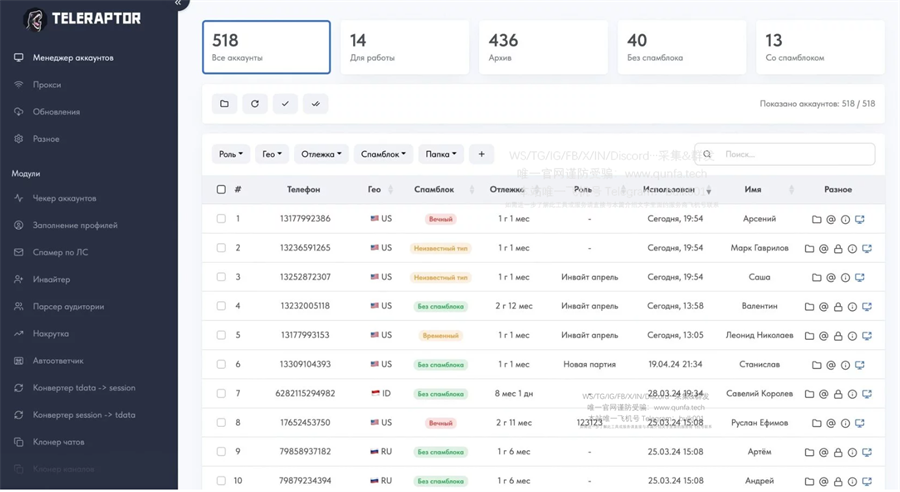Open the folder icon for Арсений row

click(816, 219)
